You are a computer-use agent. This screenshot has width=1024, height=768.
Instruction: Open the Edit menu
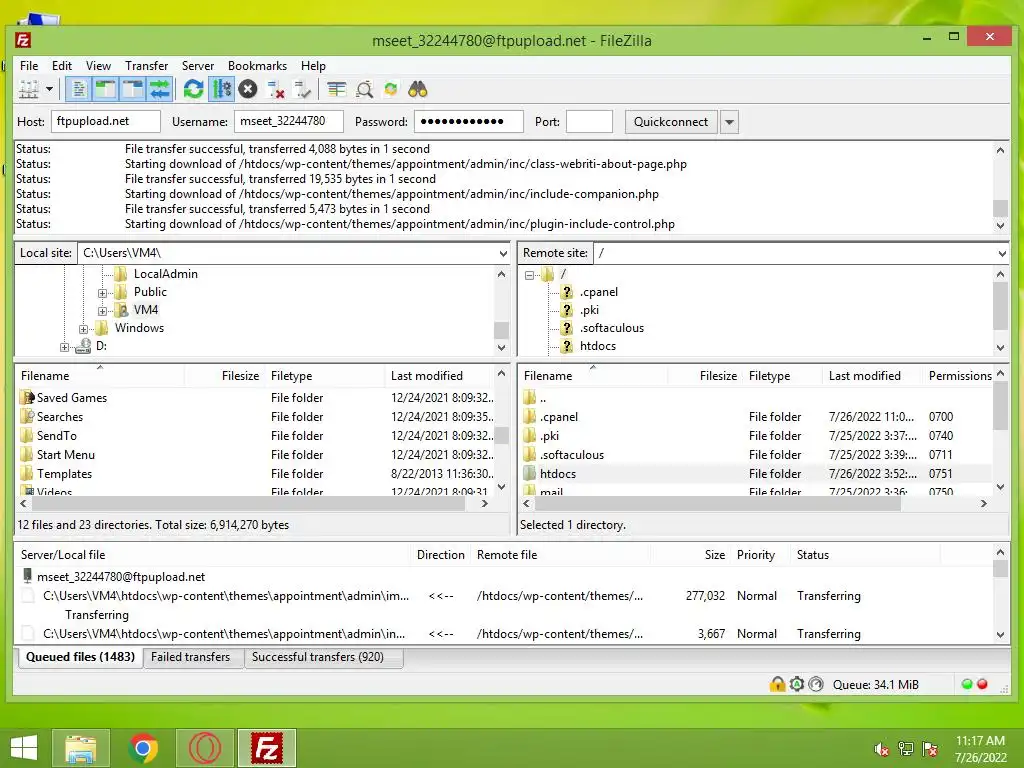pyautogui.click(x=62, y=66)
